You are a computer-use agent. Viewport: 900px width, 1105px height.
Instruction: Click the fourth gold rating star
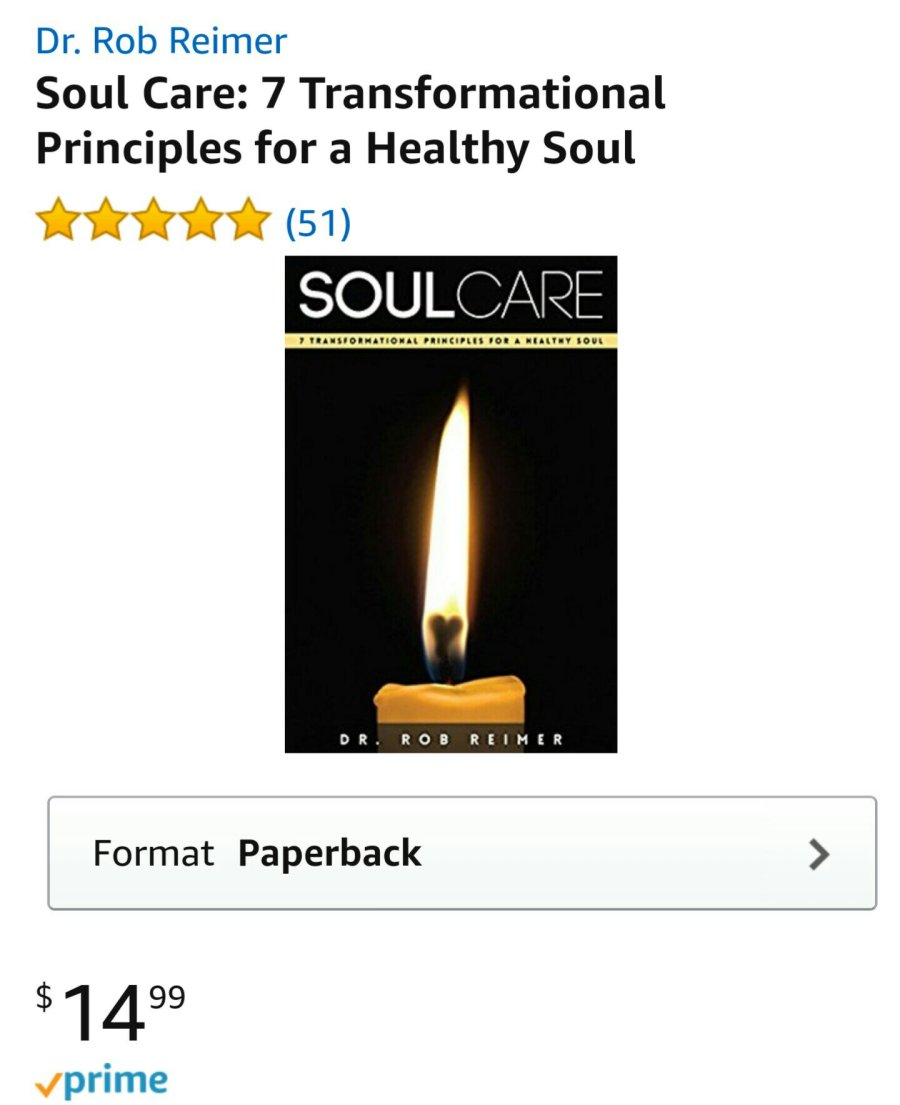pos(200,219)
